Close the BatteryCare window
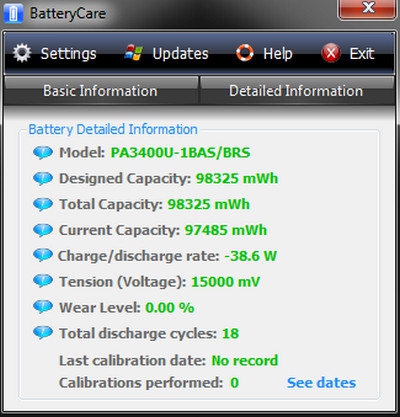The width and height of the screenshot is (400, 417). (x=368, y=8)
